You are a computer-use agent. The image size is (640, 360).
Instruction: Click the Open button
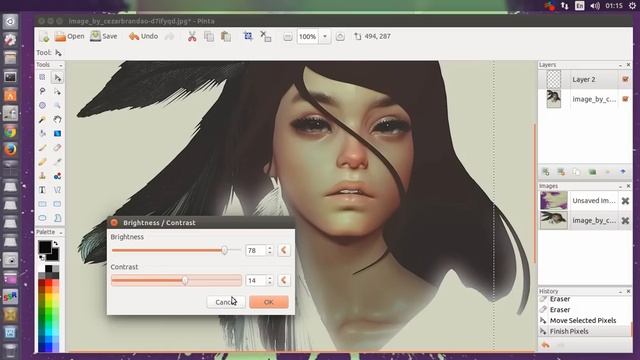click(69, 36)
